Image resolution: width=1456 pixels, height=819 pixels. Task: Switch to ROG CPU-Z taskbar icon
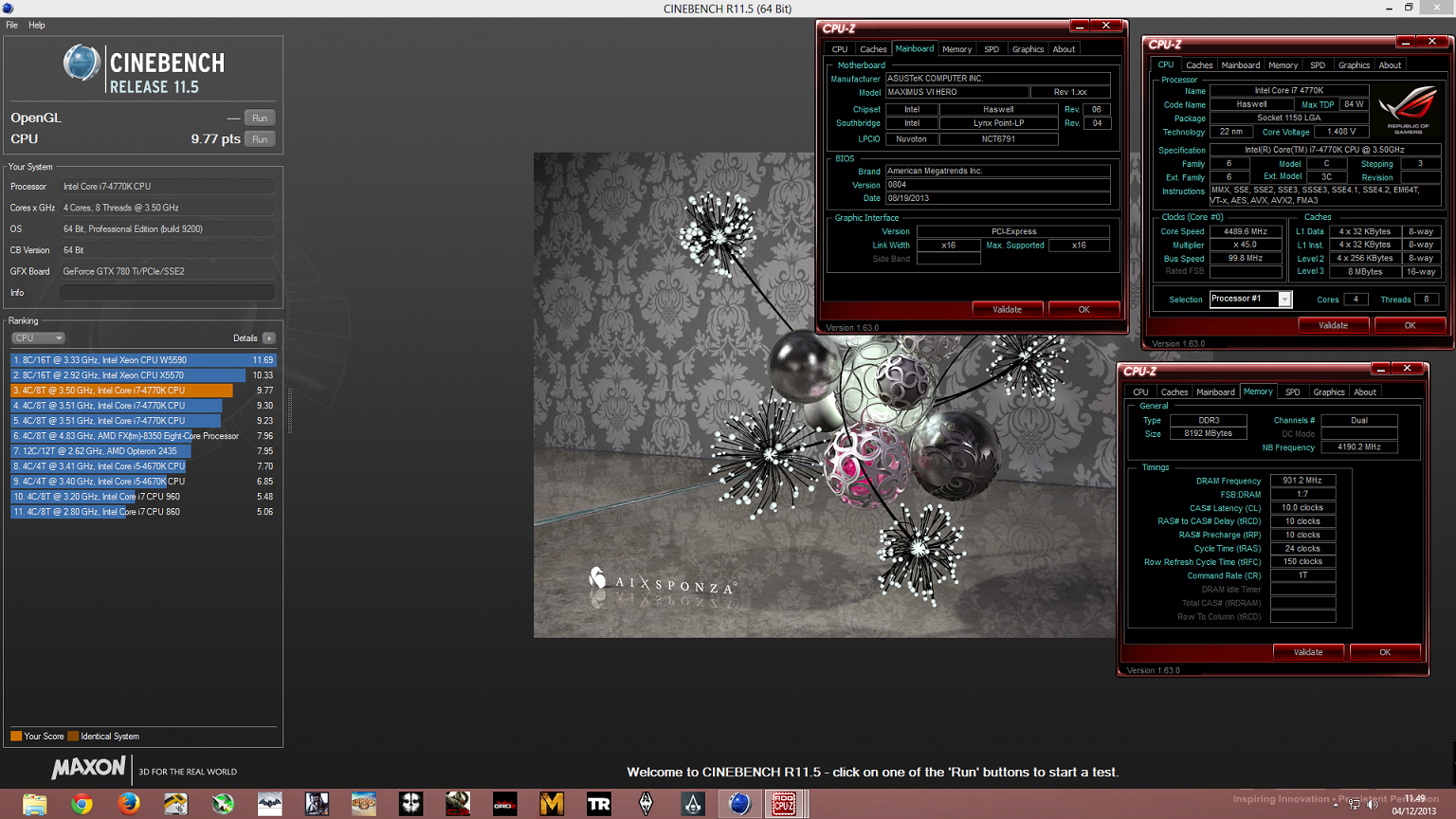[x=784, y=804]
